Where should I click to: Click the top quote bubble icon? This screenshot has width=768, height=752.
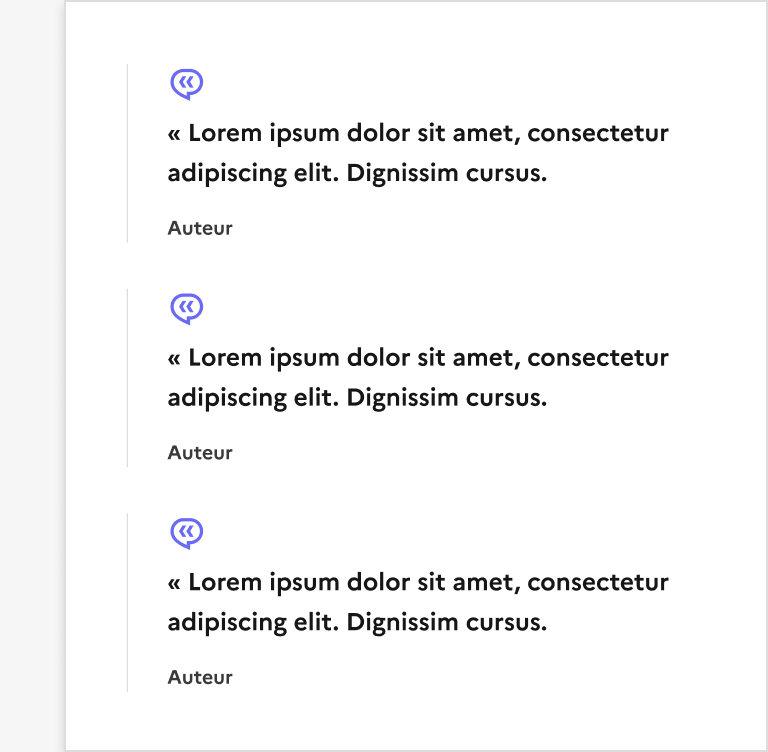pos(187,85)
